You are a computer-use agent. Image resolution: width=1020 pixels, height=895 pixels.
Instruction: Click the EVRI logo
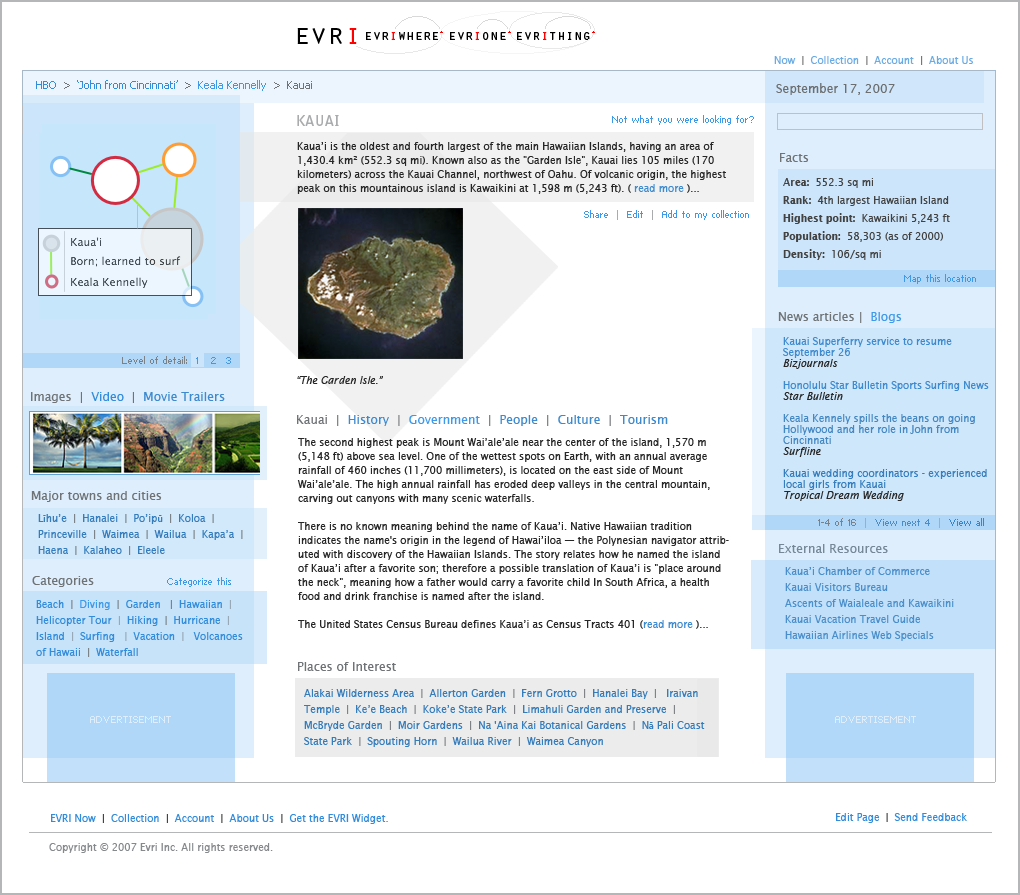[x=327, y=36]
